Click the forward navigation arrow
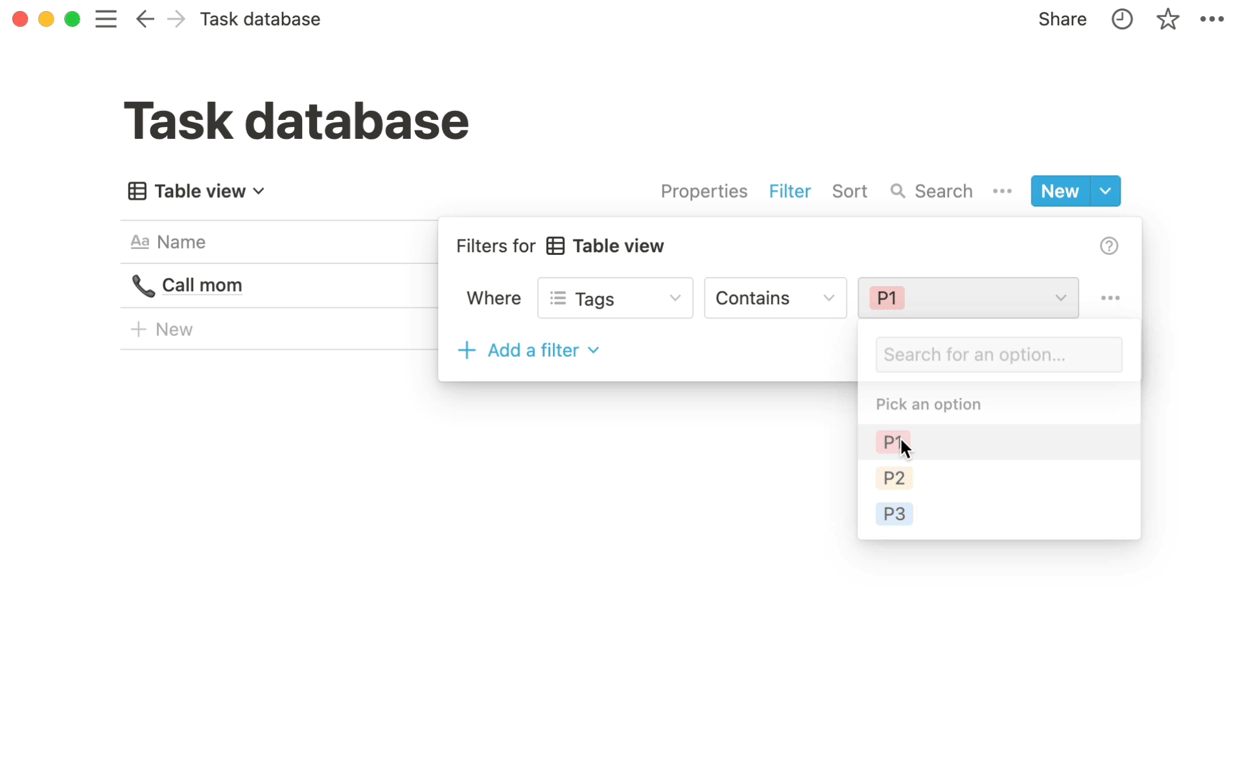Viewport: 1238px width, 768px height. pos(176,19)
